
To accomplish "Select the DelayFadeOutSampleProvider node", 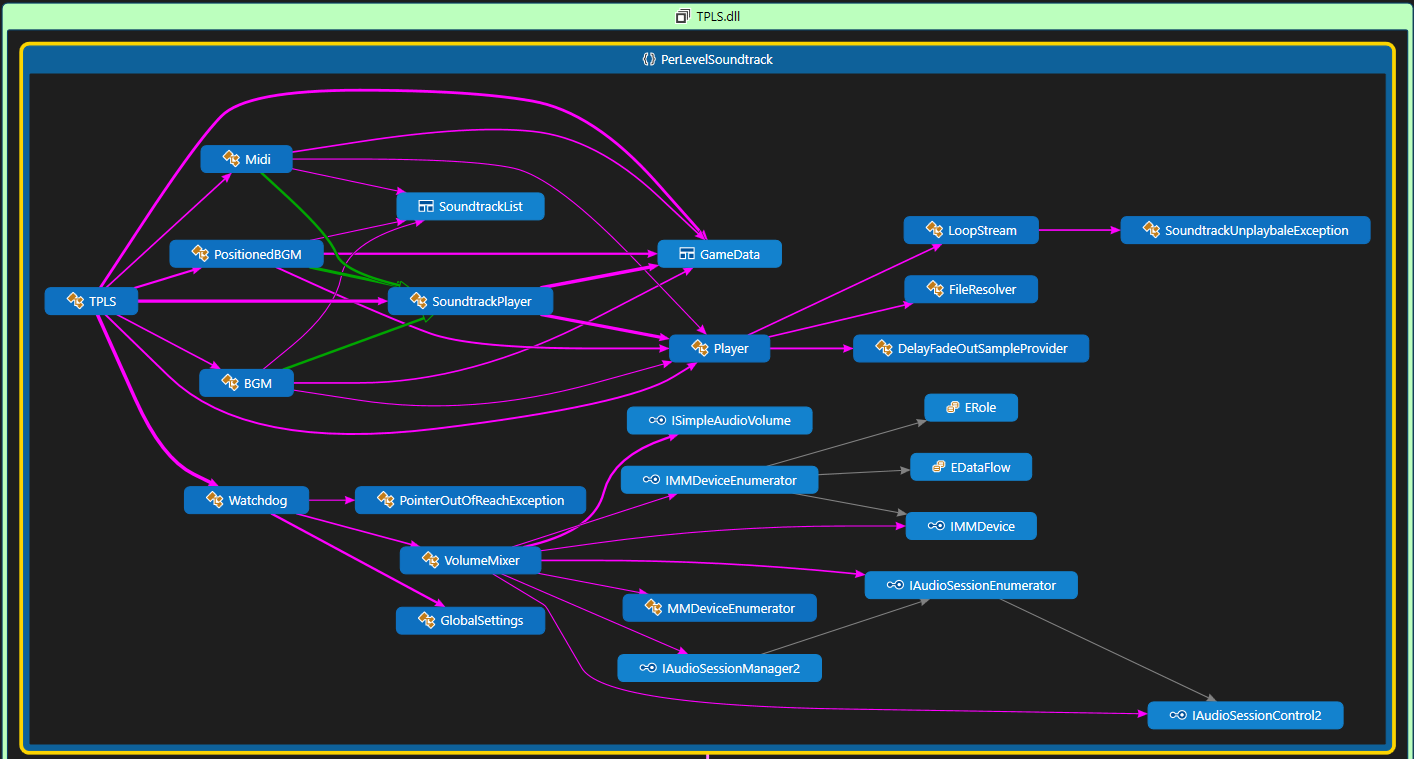I will [x=971, y=348].
